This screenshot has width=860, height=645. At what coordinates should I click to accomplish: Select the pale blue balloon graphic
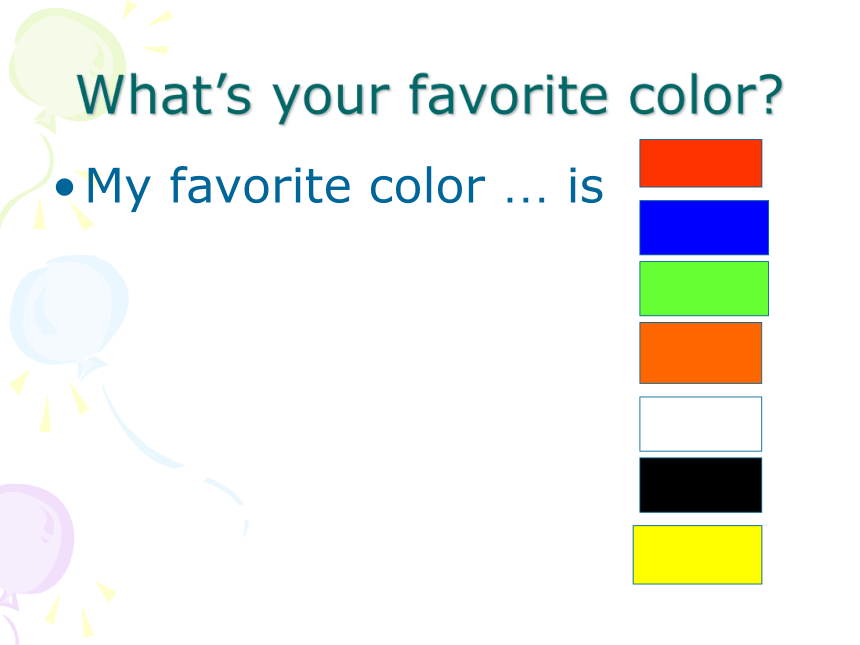69,313
